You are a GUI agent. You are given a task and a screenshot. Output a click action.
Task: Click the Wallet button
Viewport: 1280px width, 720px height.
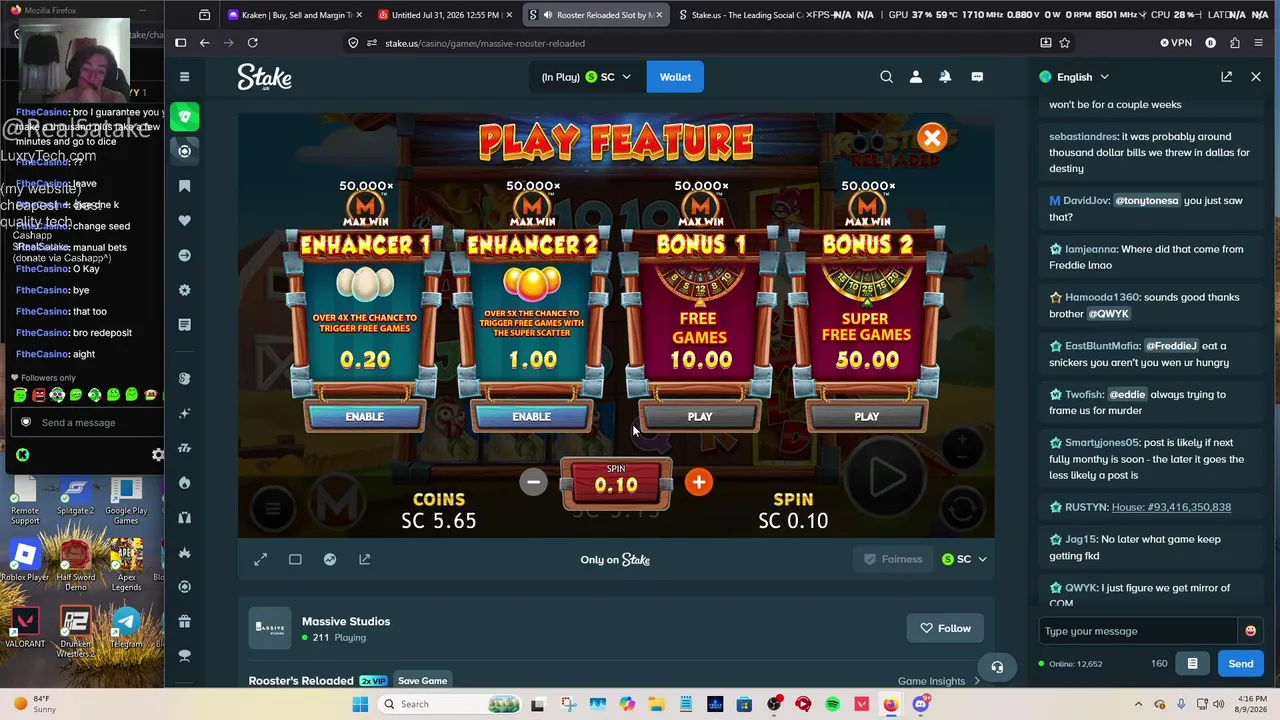pos(675,77)
